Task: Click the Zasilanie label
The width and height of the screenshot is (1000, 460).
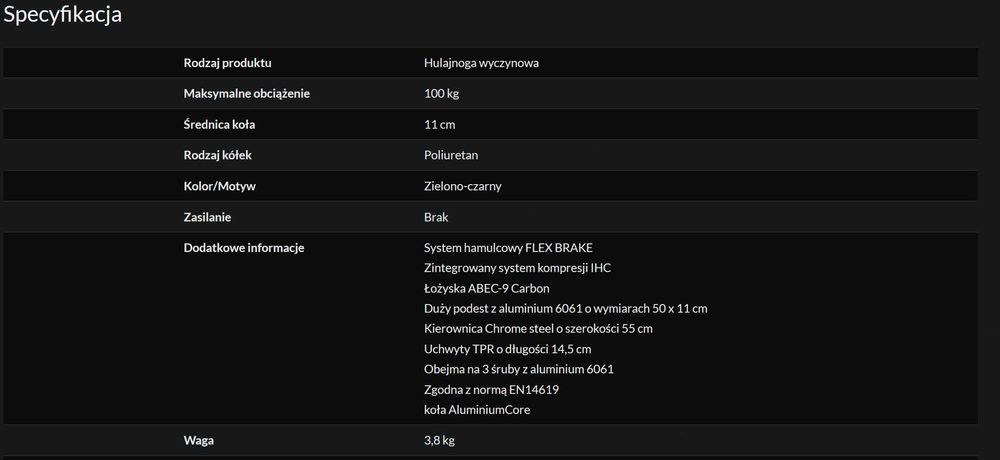Action: pos(208,217)
